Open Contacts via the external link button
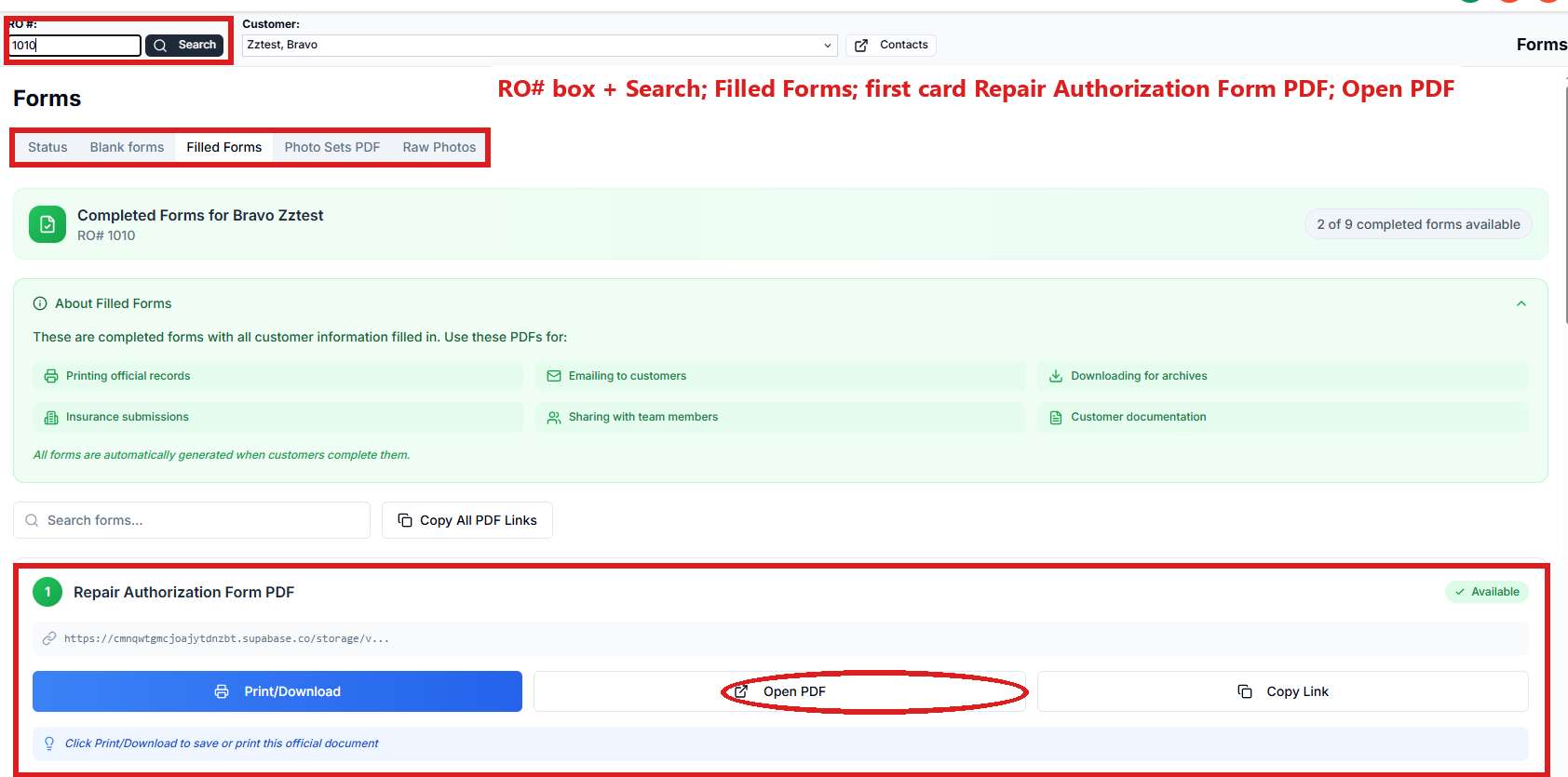 pos(891,45)
